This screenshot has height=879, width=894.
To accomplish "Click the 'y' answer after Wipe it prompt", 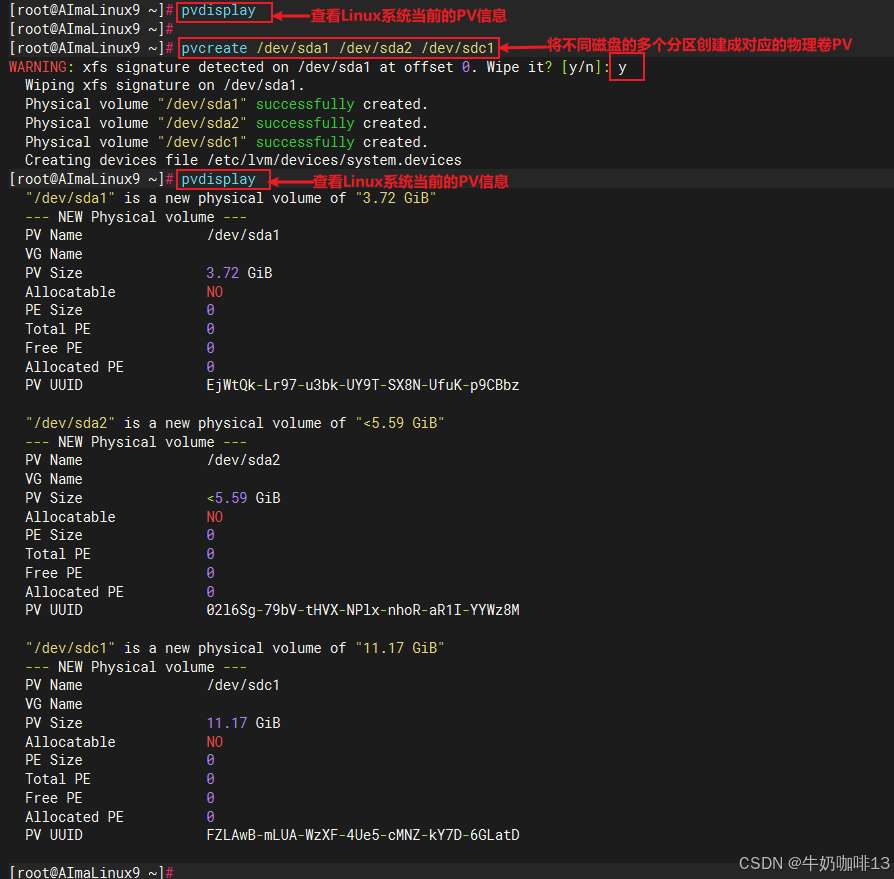I will (623, 67).
